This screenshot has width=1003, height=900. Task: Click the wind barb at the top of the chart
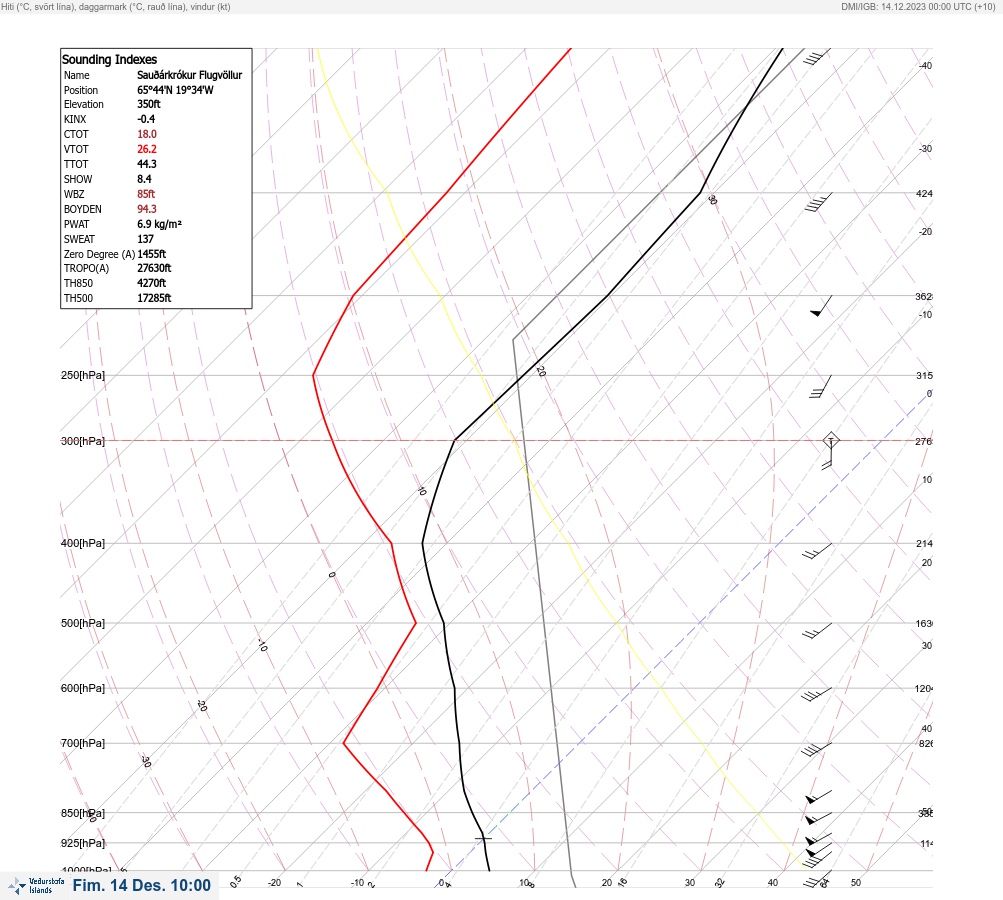click(x=817, y=56)
